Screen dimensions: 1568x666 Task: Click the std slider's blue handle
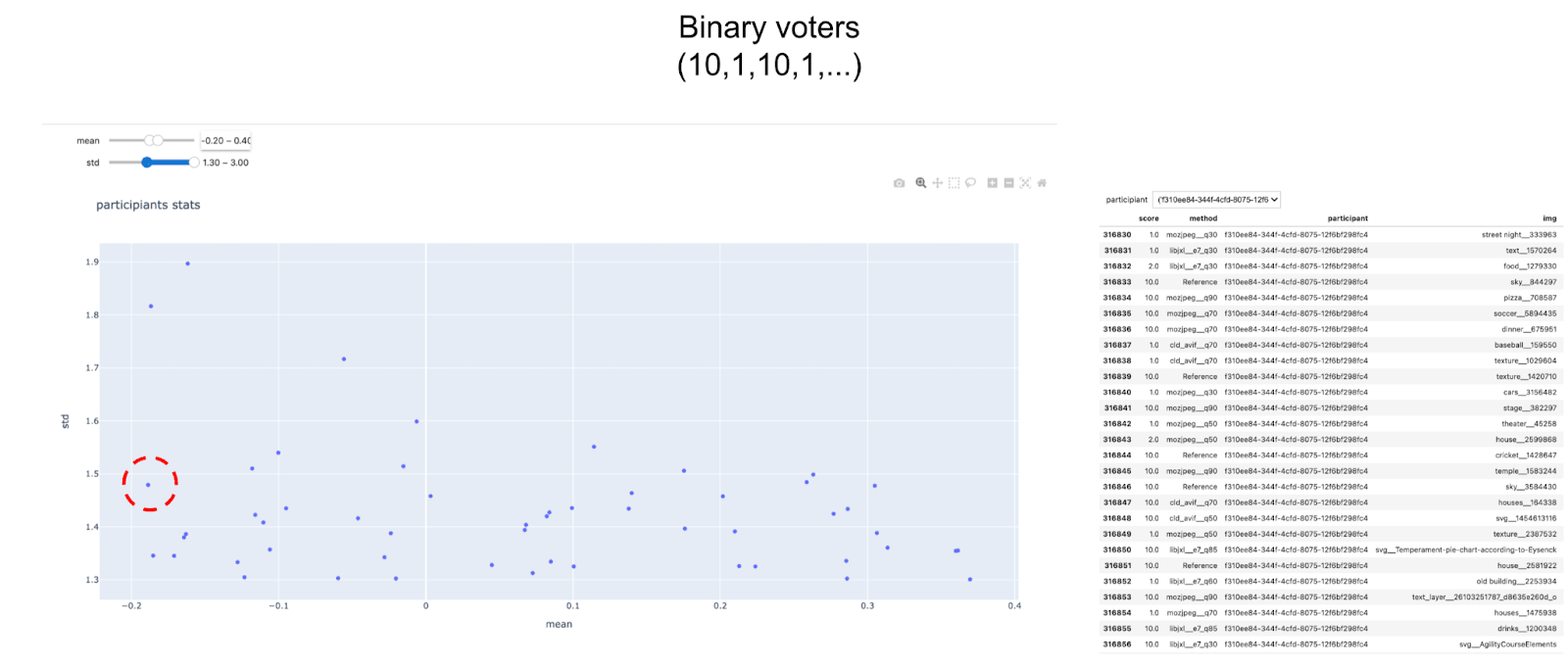(x=148, y=163)
